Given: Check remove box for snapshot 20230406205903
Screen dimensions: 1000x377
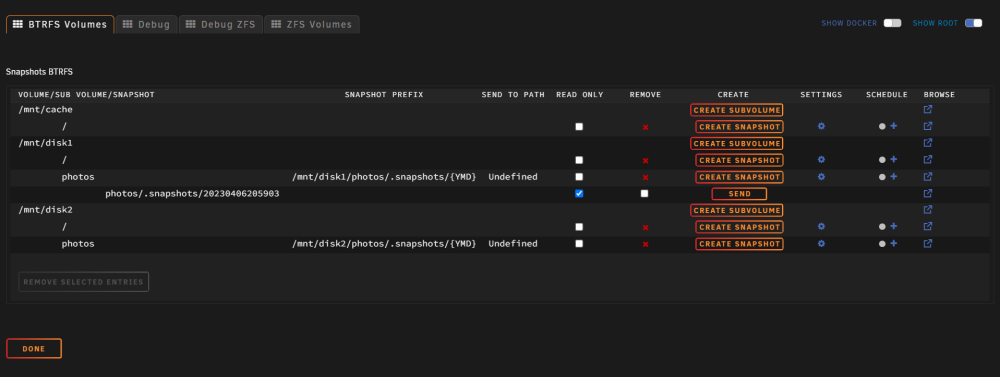Looking at the screenshot, I should tap(645, 193).
